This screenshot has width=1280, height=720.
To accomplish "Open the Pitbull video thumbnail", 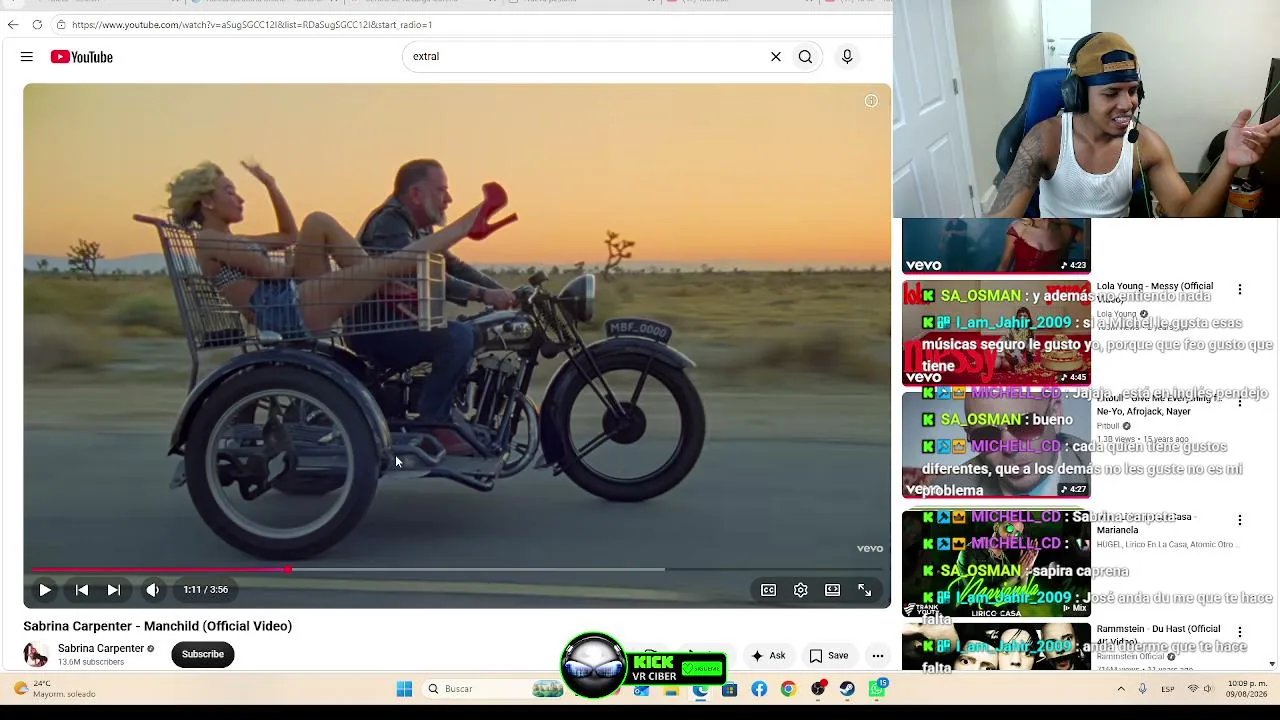I will click(x=996, y=445).
